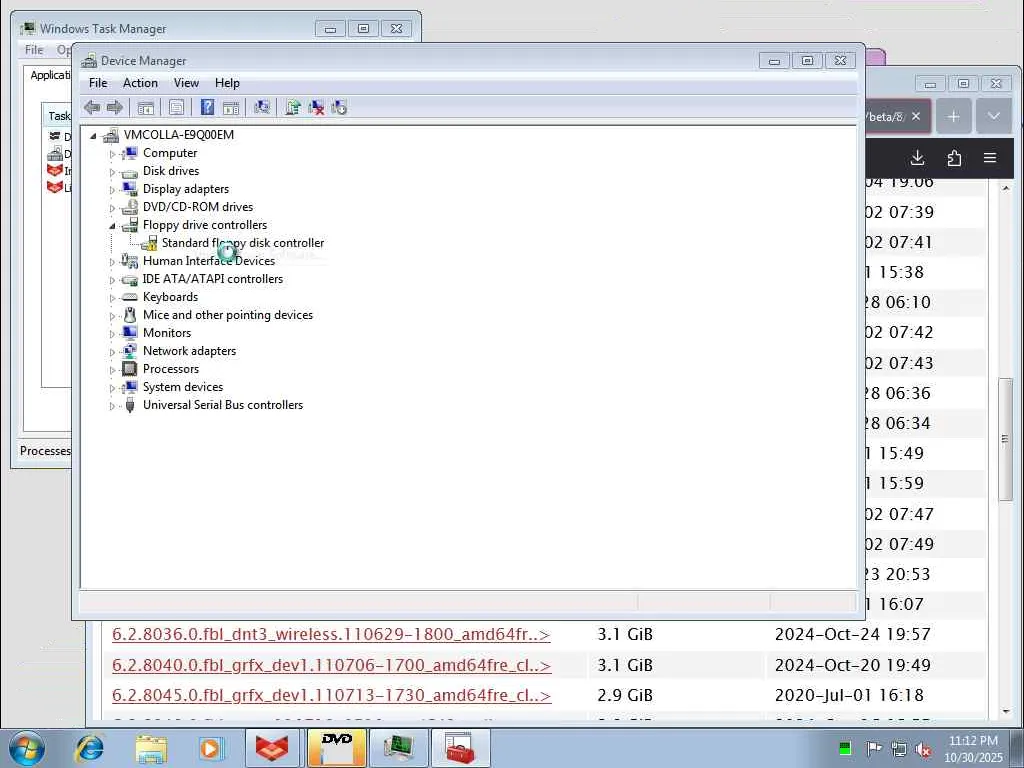Click the Windows DVD Maker taskbar icon
Viewport: 1024px width, 768px height.
[337, 748]
